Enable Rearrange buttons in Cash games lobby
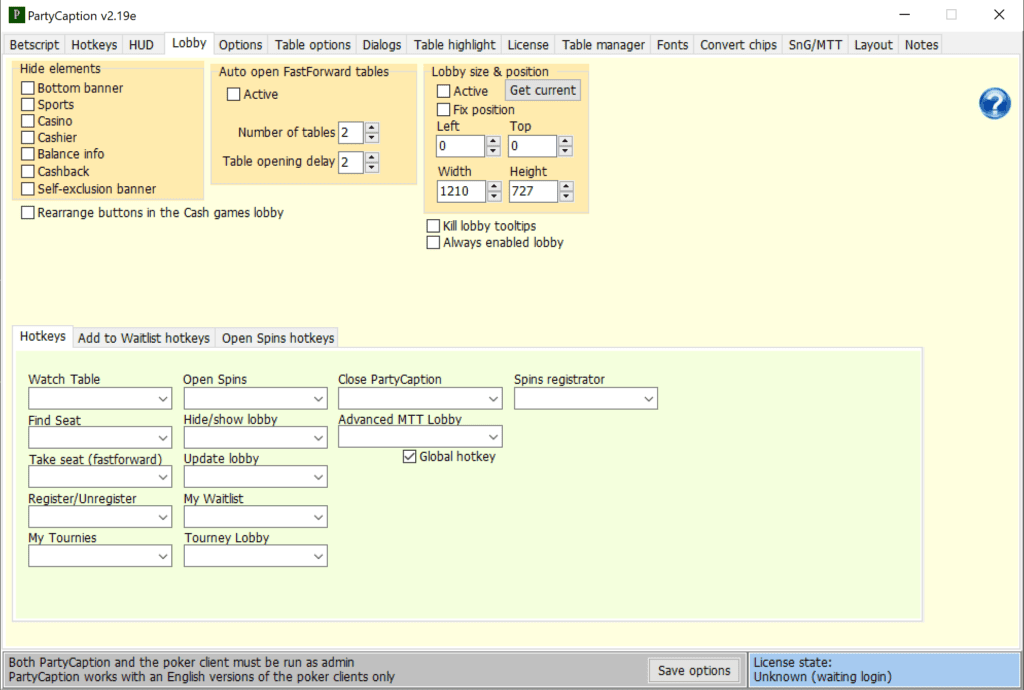This screenshot has width=1024, height=690. point(27,212)
